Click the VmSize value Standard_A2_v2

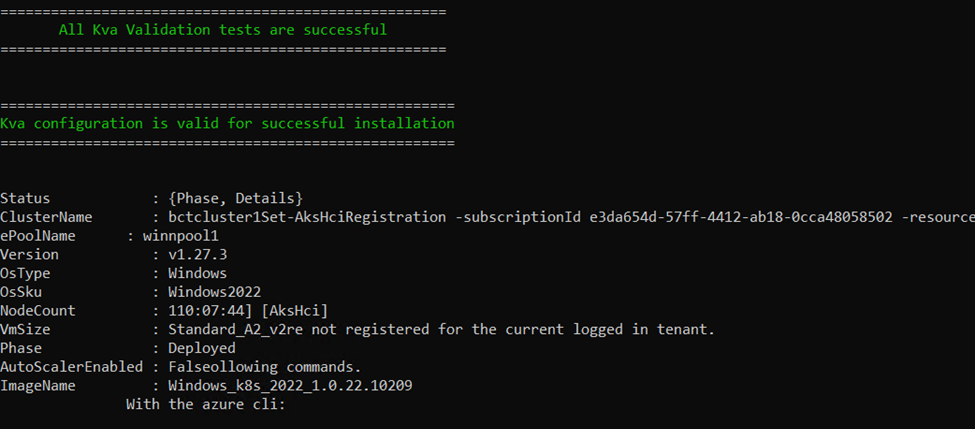[x=227, y=330]
